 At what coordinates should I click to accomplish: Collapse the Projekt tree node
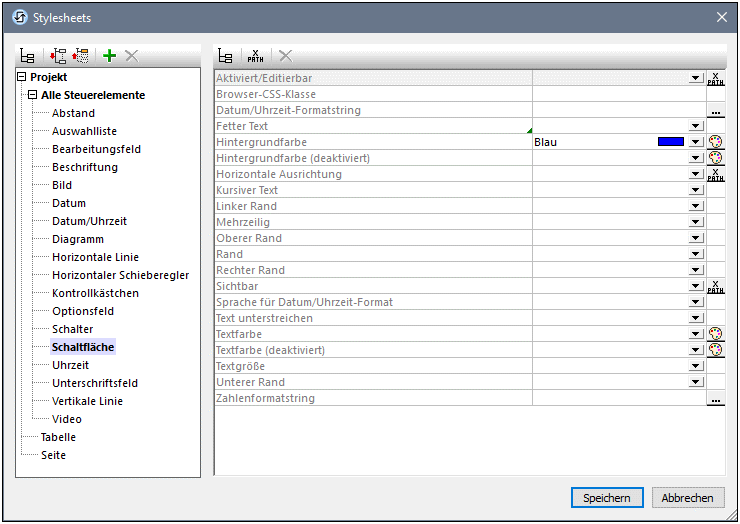(x=22, y=77)
